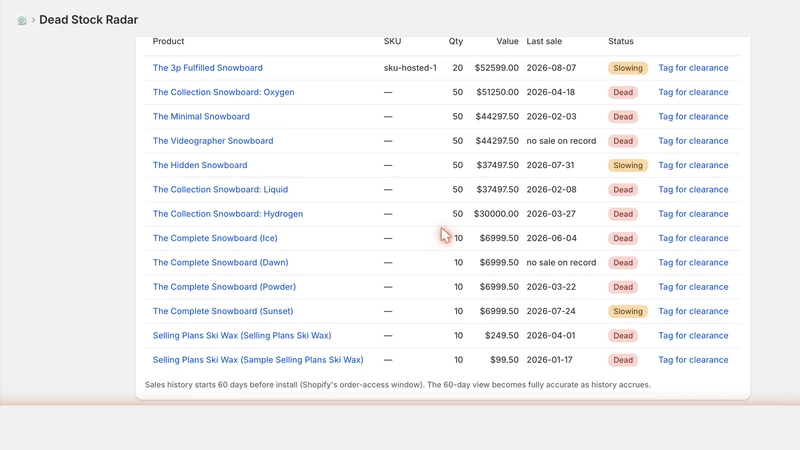Image resolution: width=800 pixels, height=450 pixels.
Task: Tag Complete Snowboard (Sunset) for clearance
Action: pos(693,311)
